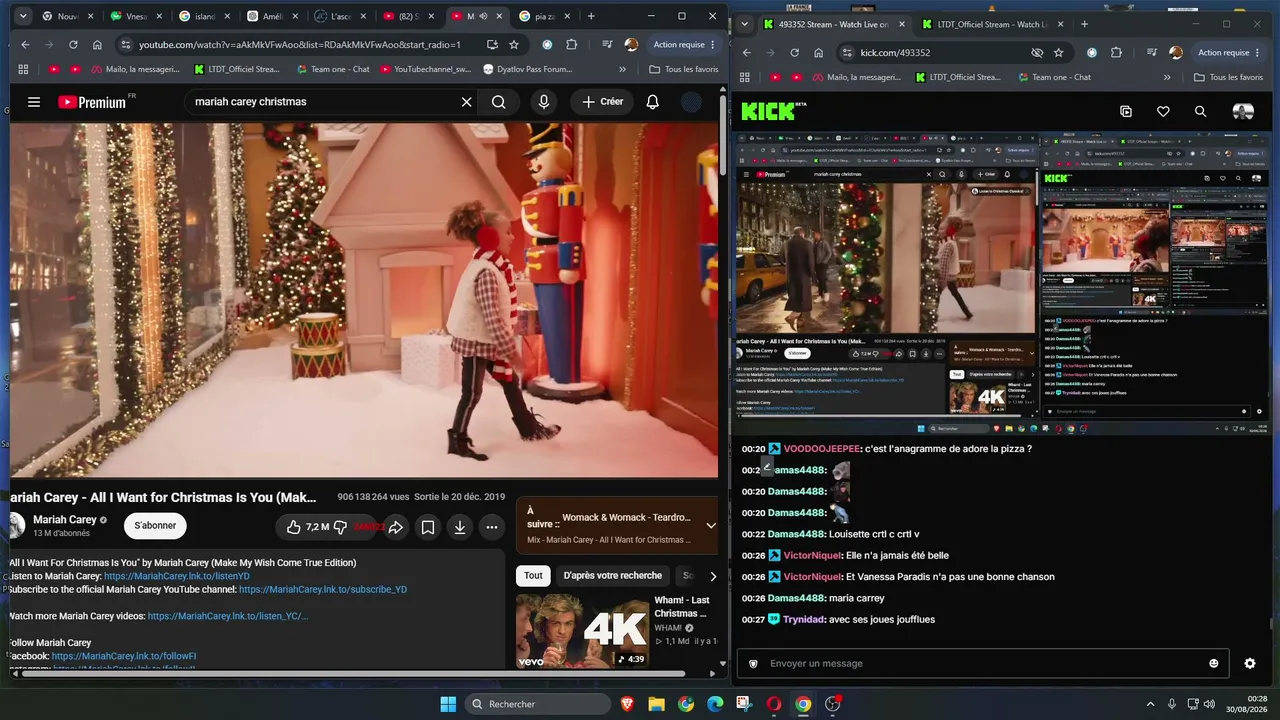Download the Mariah Carey video
The width and height of the screenshot is (1280, 720).
(x=459, y=527)
